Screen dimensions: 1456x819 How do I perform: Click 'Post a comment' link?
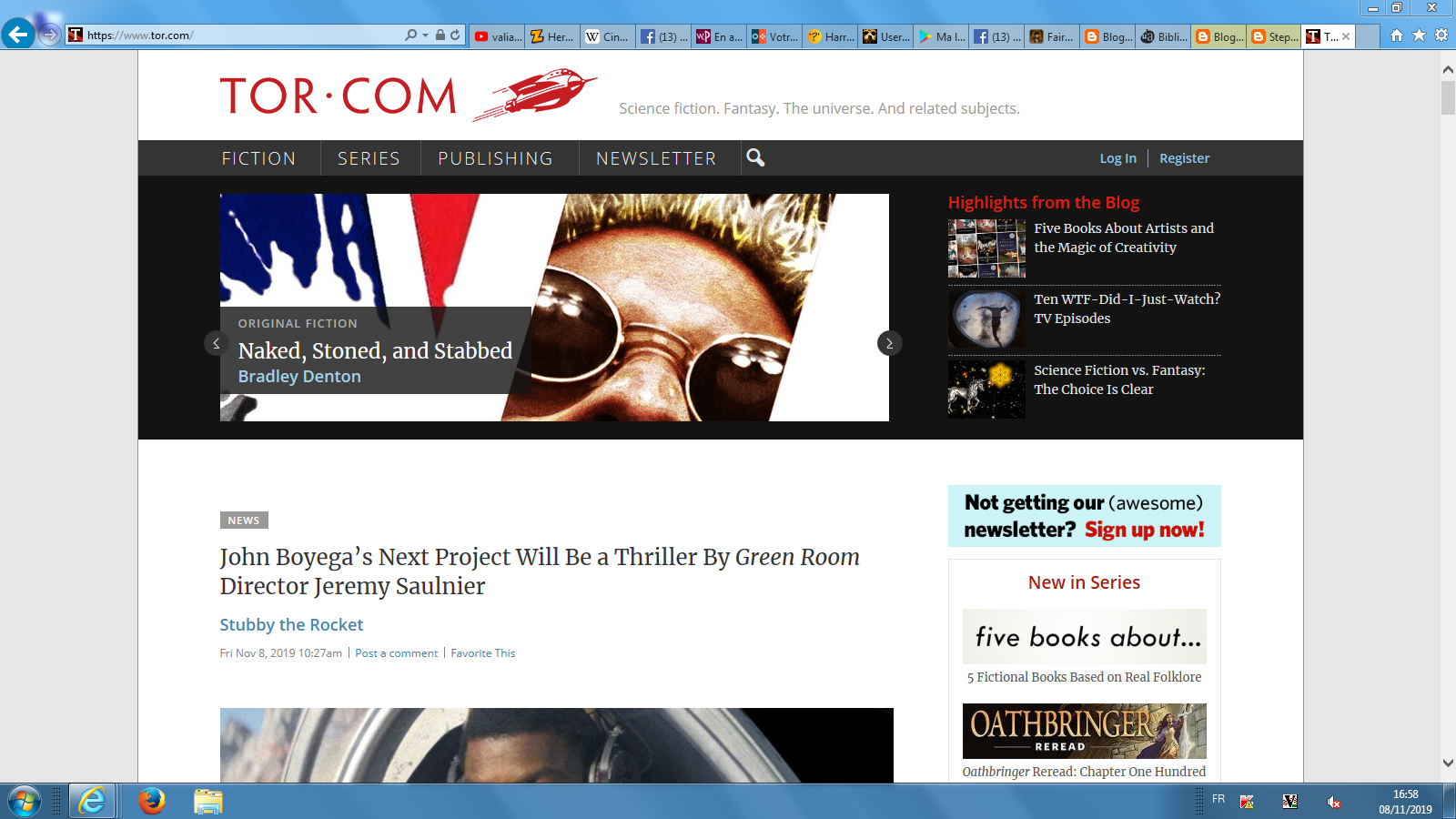397,653
